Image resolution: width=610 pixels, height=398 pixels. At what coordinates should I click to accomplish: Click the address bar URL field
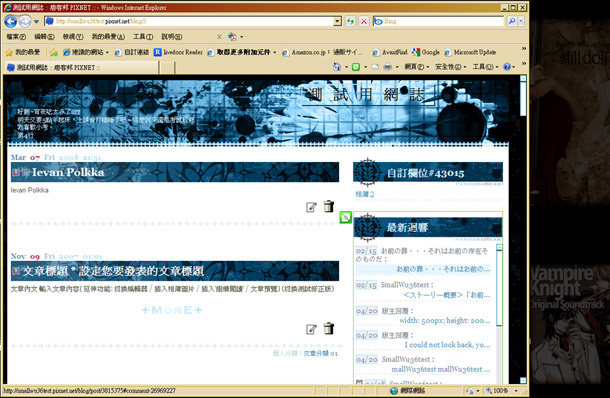pyautogui.click(x=189, y=21)
